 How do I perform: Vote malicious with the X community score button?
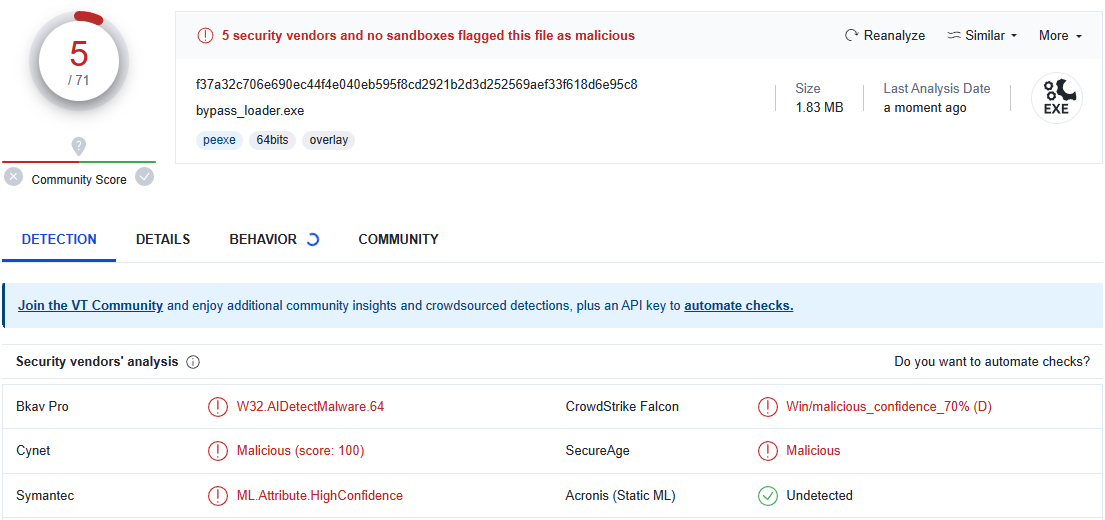pos(13,177)
